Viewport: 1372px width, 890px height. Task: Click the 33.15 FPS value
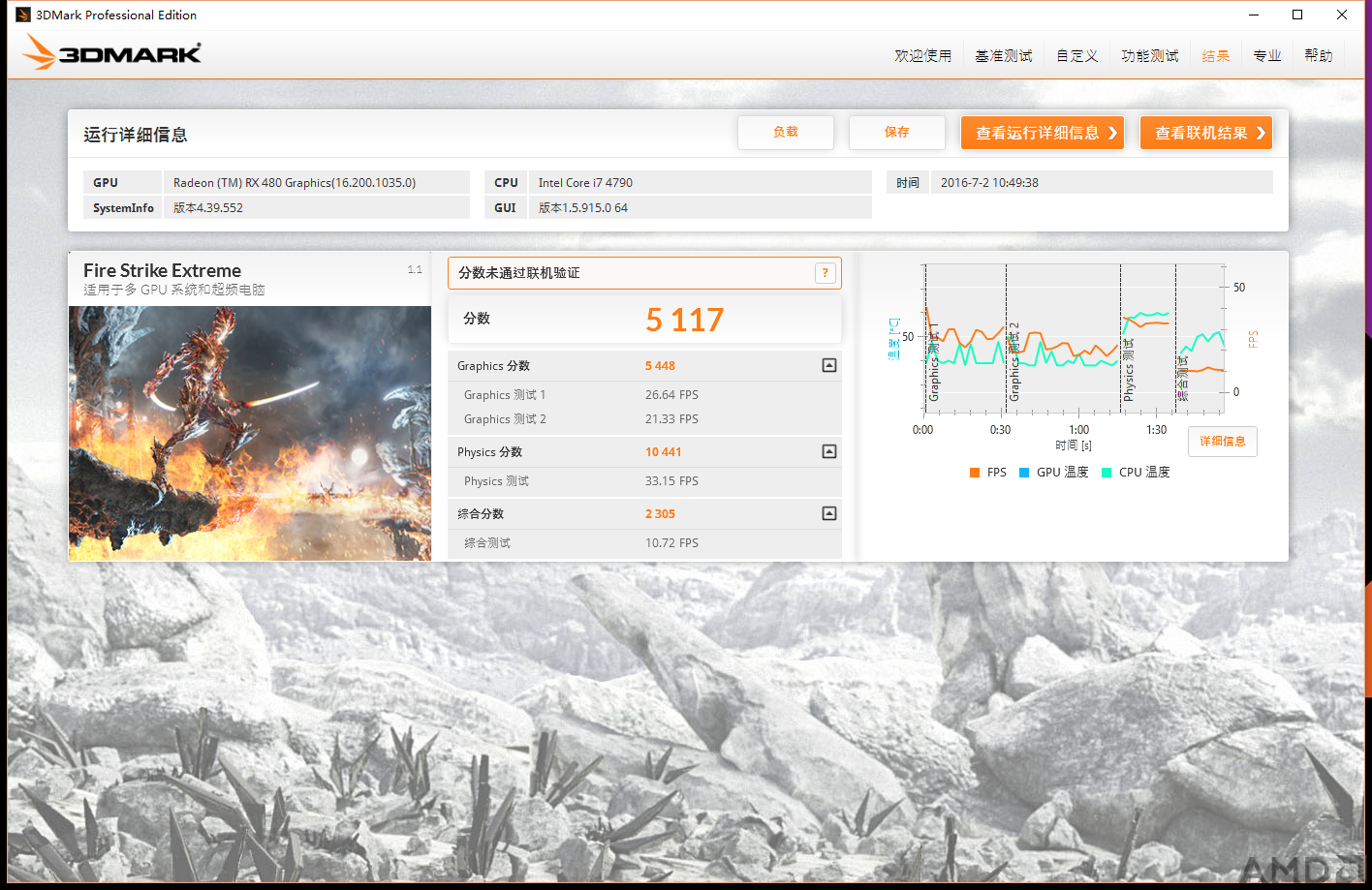[x=671, y=481]
